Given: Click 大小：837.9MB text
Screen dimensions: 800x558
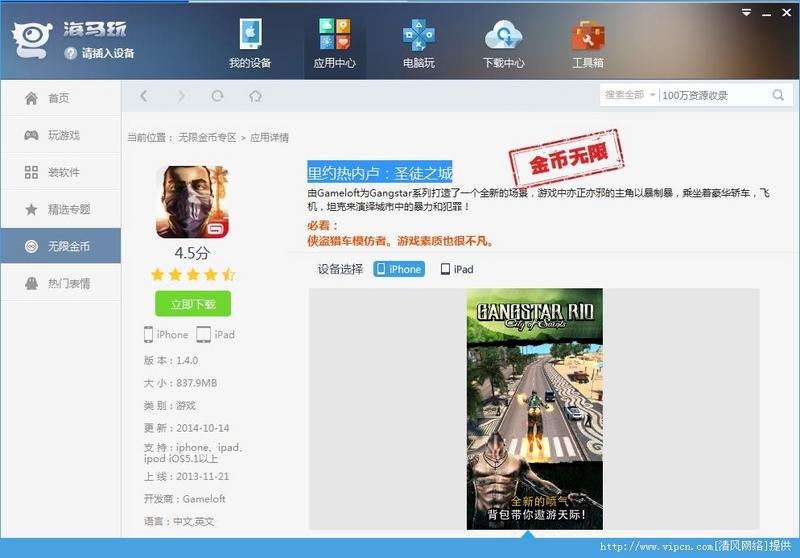Looking at the screenshot, I should 180,383.
